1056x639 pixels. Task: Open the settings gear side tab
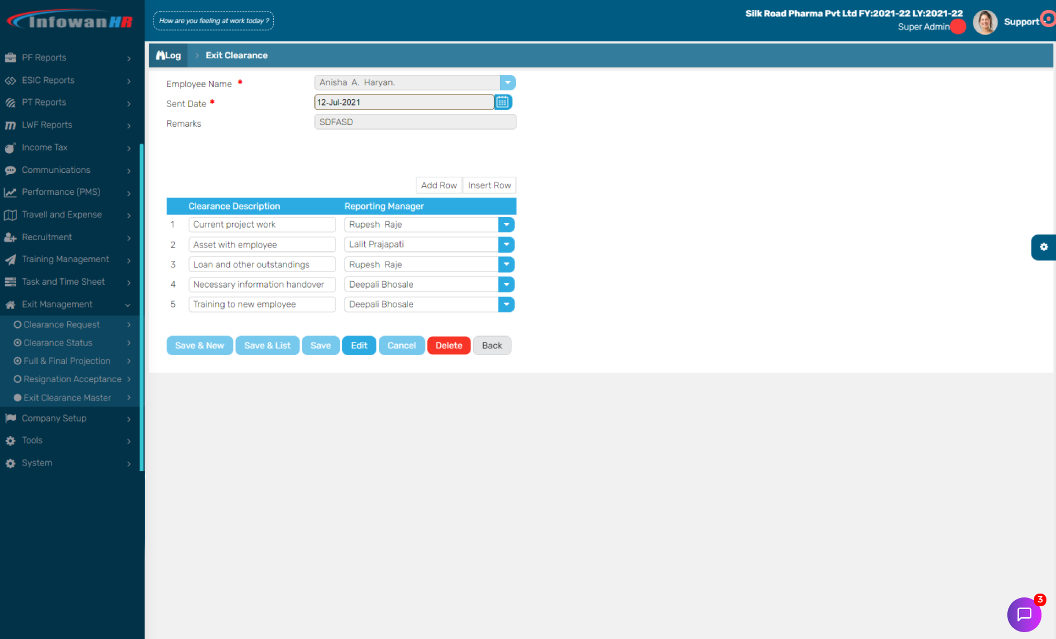pyautogui.click(x=1043, y=247)
